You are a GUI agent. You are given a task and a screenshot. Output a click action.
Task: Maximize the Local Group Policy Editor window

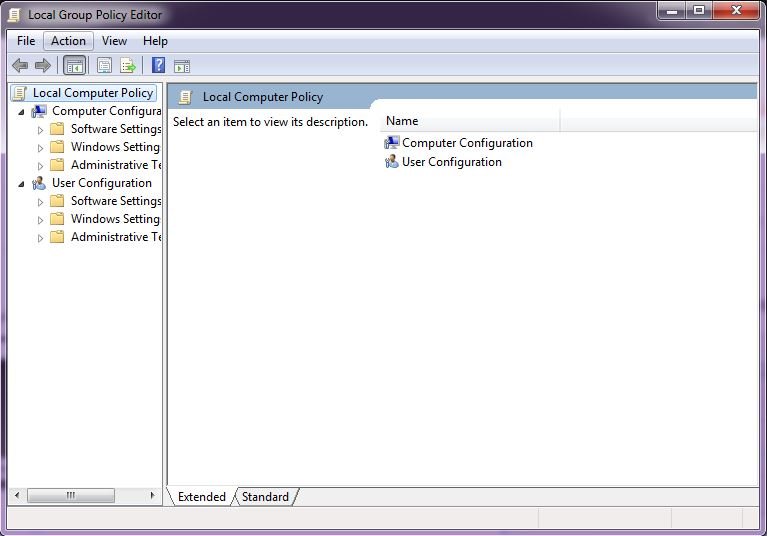699,11
